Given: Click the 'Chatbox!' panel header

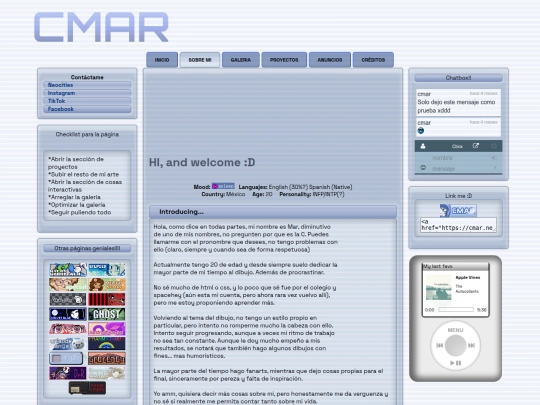Looking at the screenshot, I should [x=458, y=78].
